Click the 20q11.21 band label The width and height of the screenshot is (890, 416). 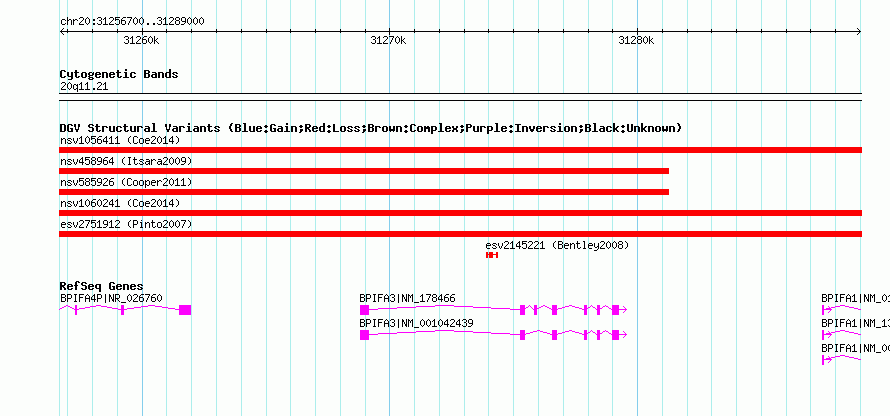(83, 87)
